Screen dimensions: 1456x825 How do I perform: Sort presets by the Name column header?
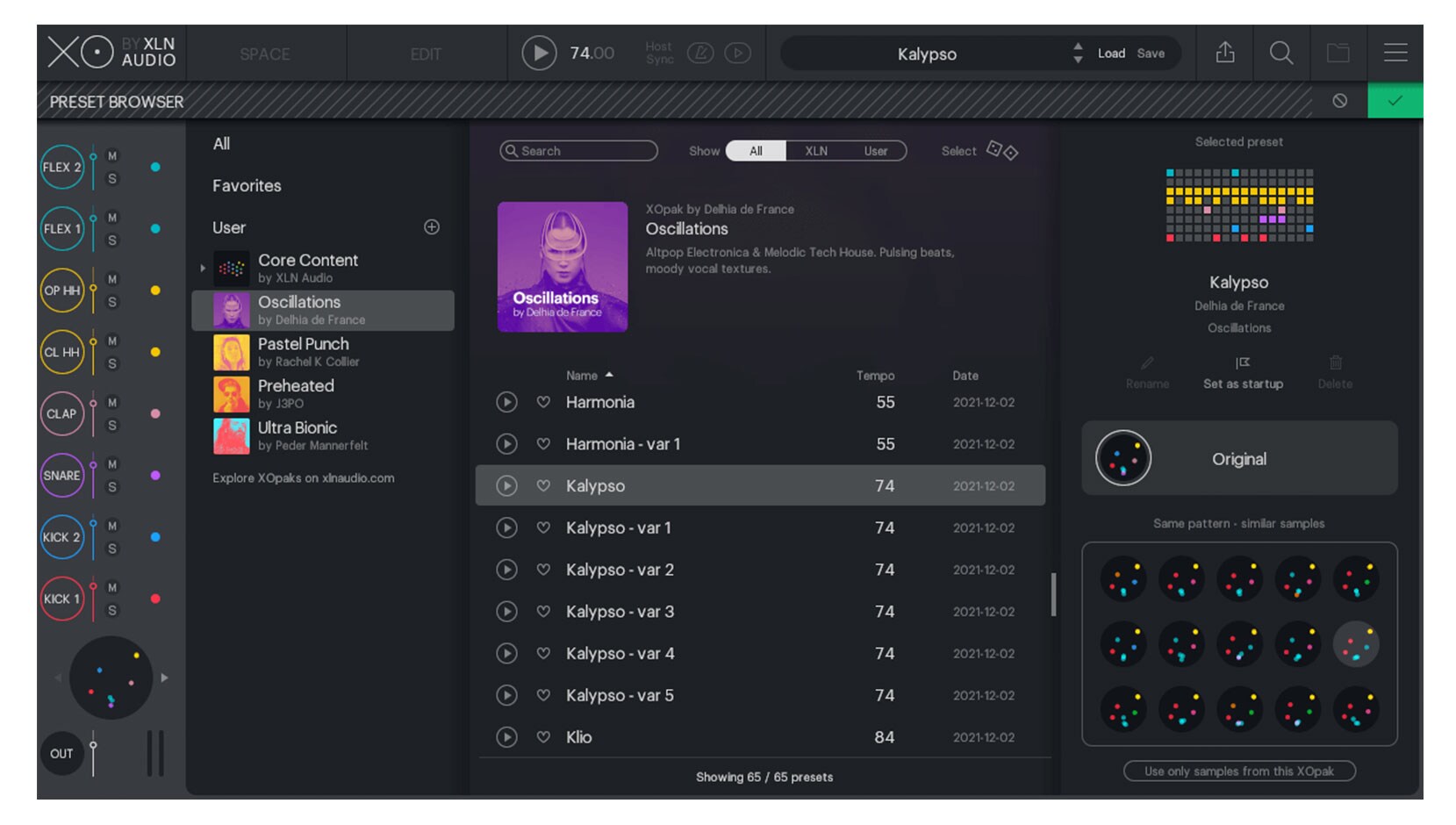coord(582,376)
